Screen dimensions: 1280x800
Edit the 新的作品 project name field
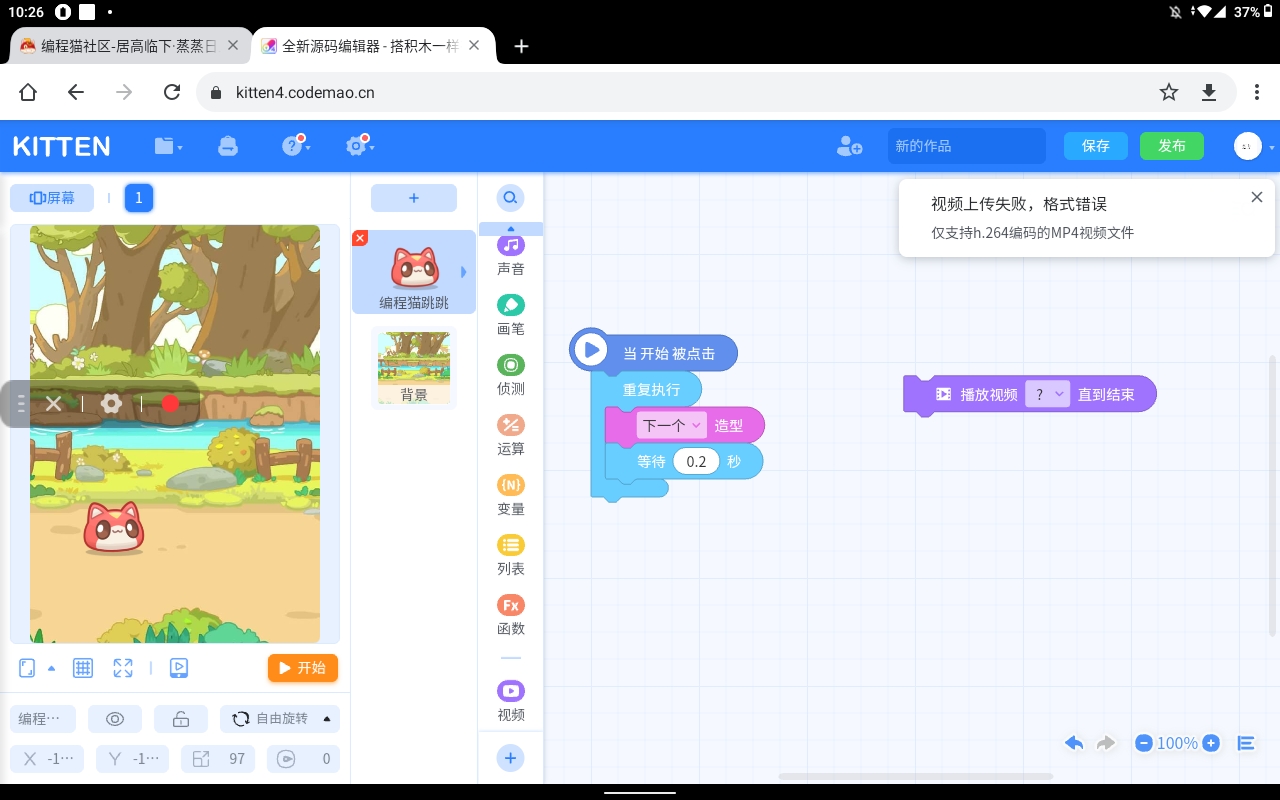coord(967,146)
